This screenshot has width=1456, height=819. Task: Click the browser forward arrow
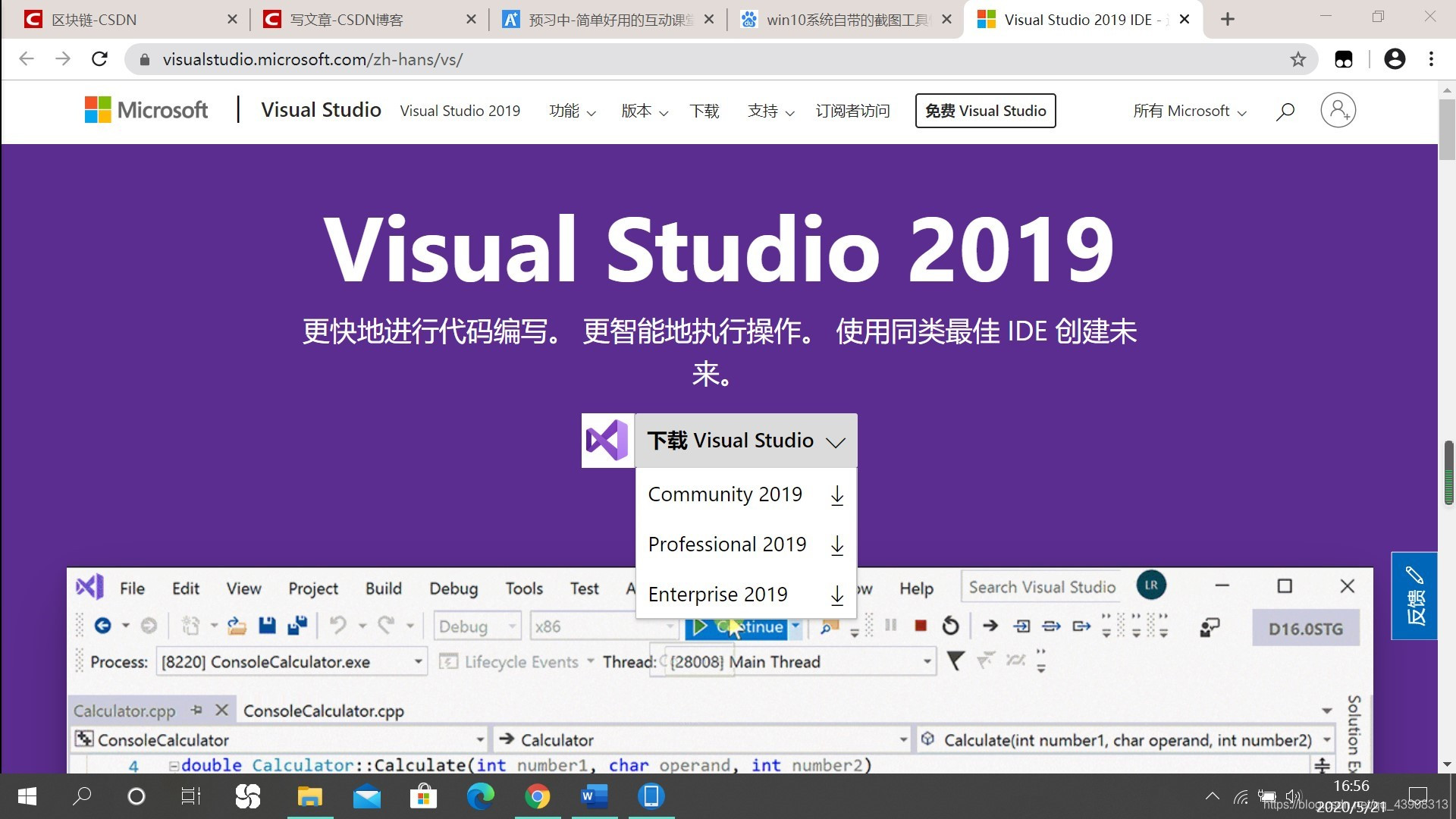coord(63,59)
